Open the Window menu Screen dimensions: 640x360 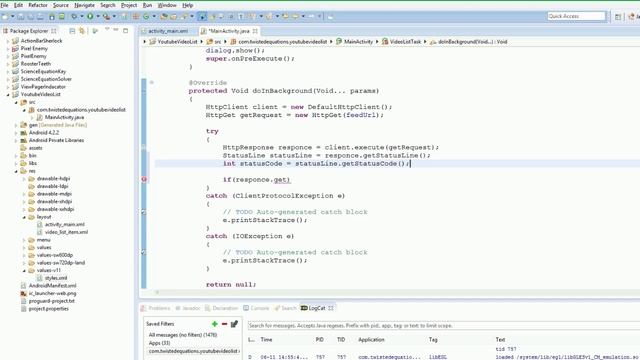167,5
